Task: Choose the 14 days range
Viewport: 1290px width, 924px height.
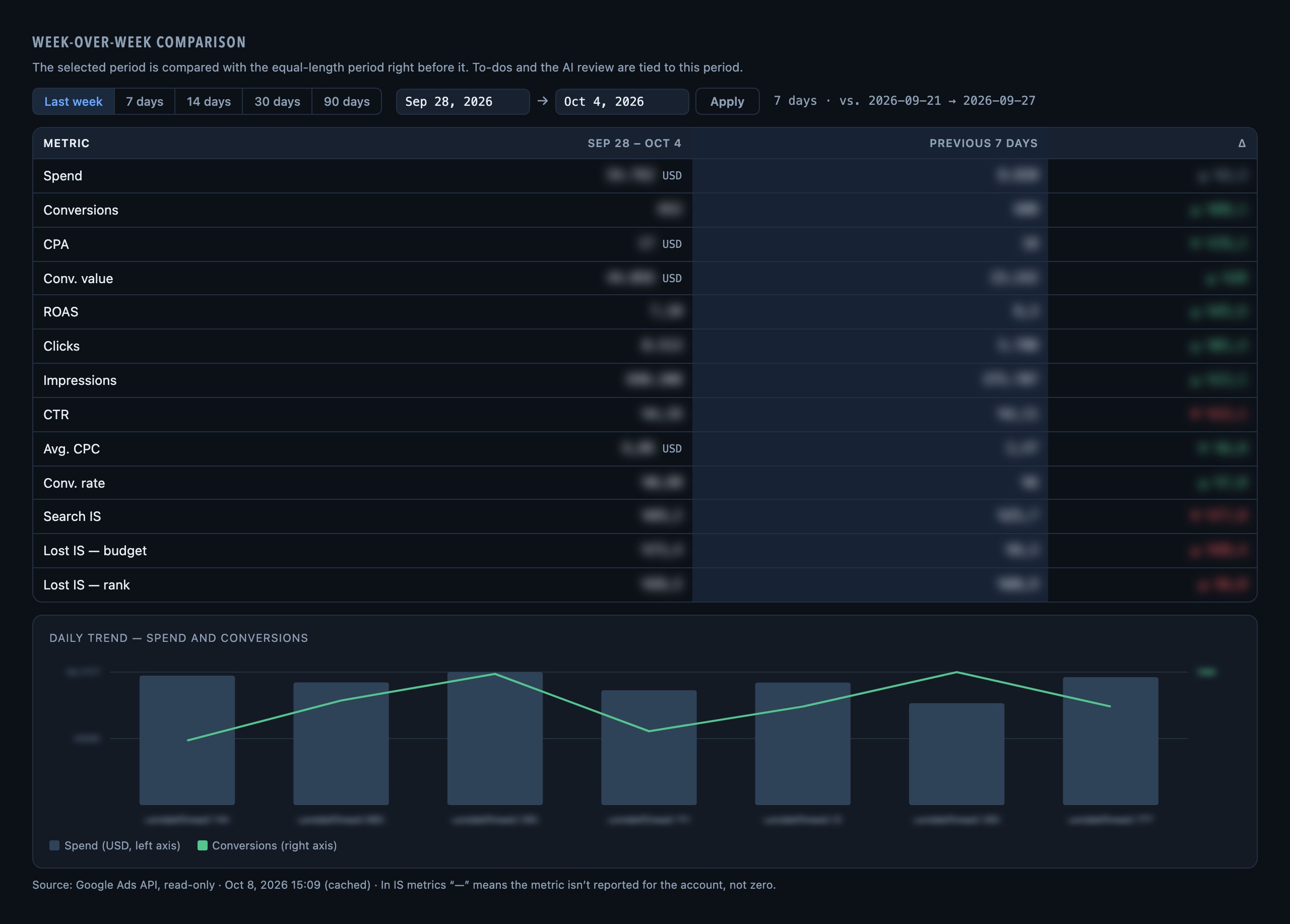Action: (x=209, y=101)
